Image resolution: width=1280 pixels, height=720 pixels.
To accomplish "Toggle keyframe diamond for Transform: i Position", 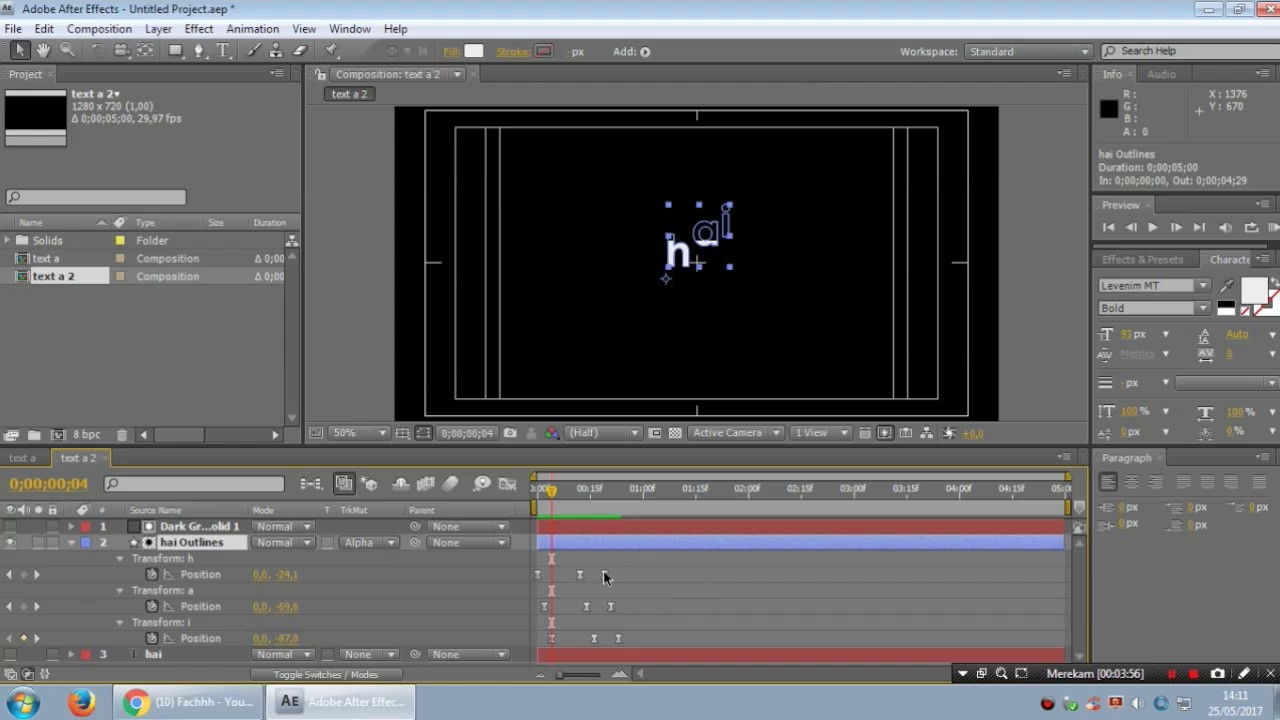I will click(x=23, y=638).
